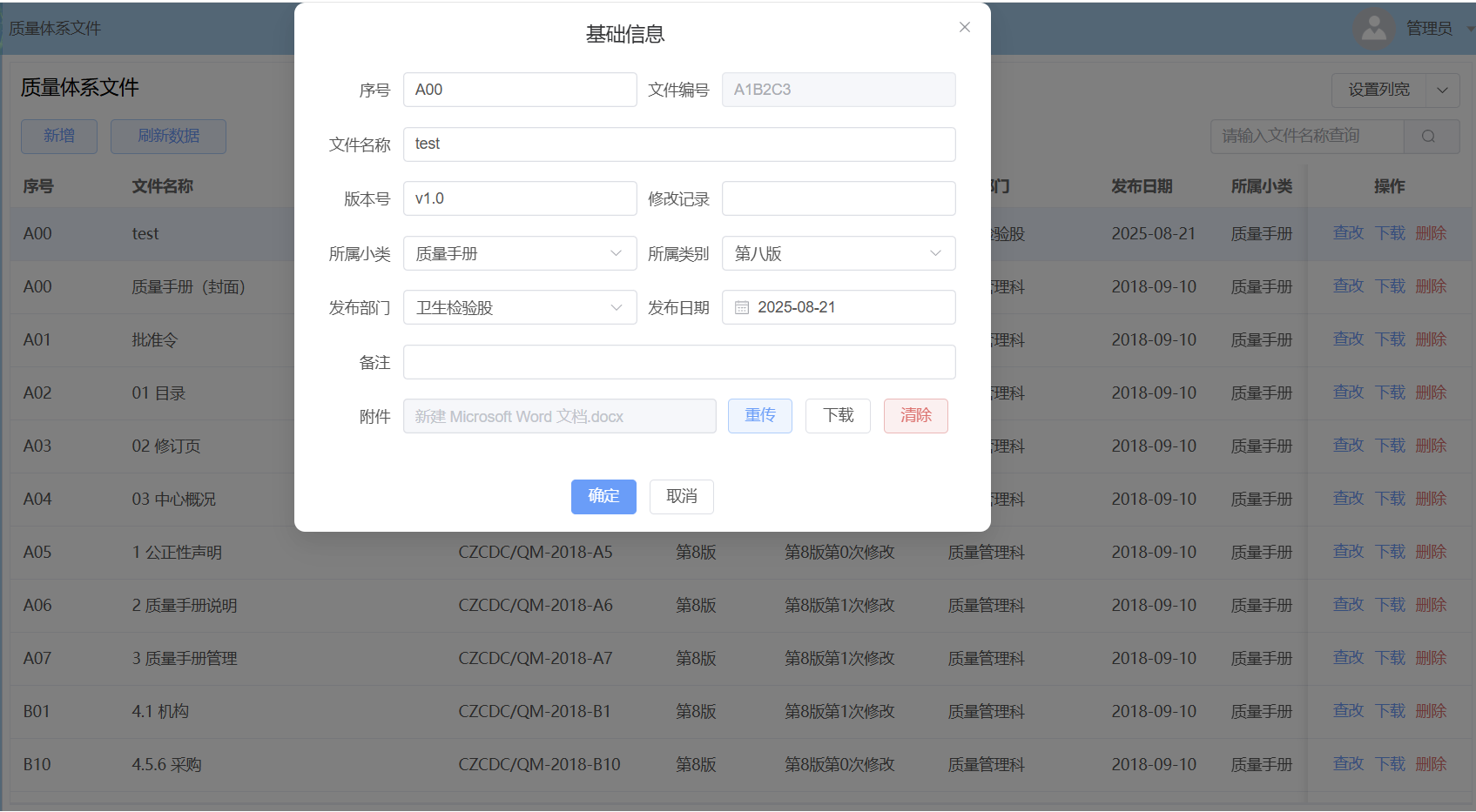
Task: Open the 所属小类 dropdown showing 质量手册
Action: tap(520, 253)
